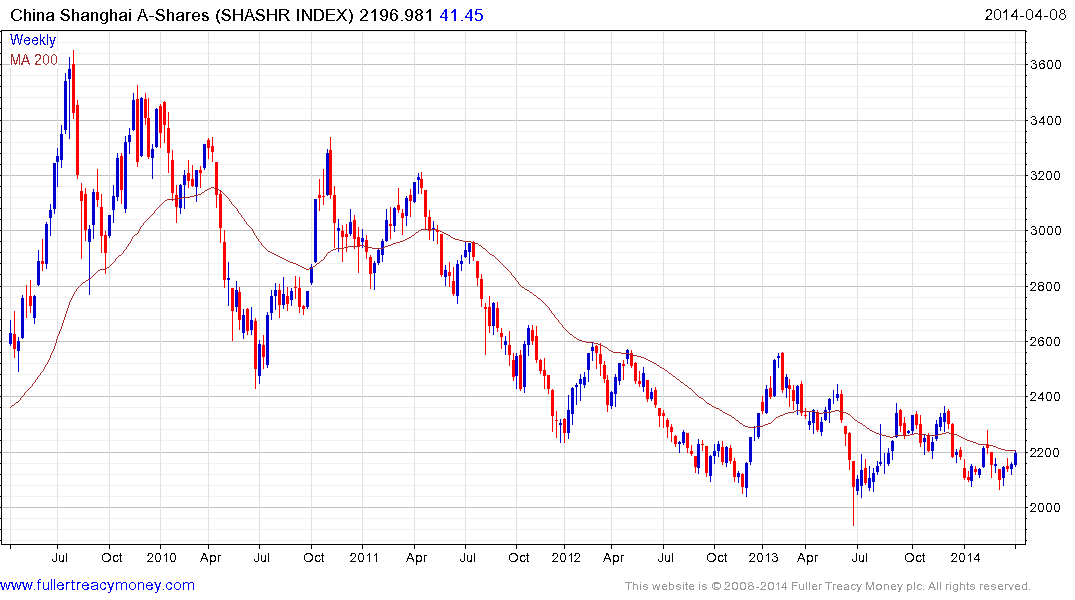Click the 3000 price axis label
Image resolution: width=1075 pixels, height=600 pixels.
coord(1046,231)
